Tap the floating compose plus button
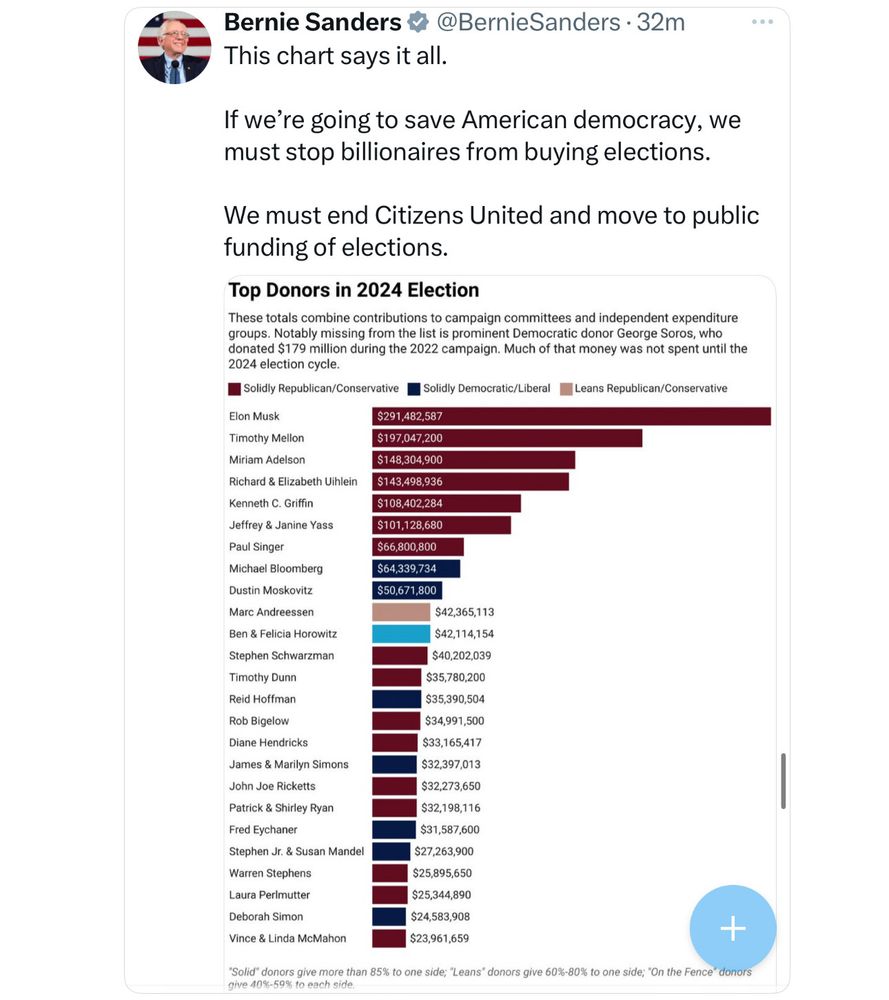889x1000 pixels. coord(732,928)
